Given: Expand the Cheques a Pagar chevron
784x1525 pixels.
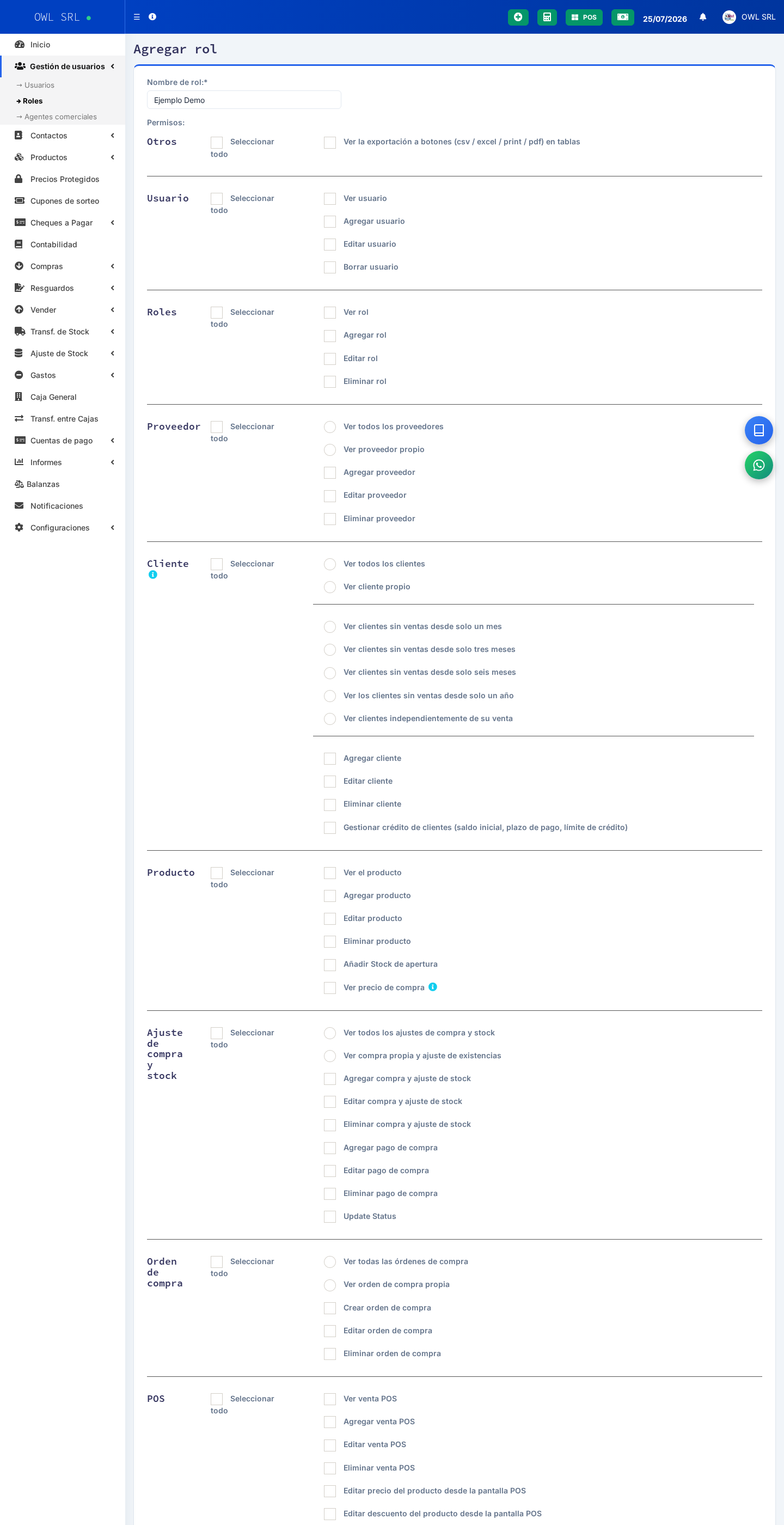Looking at the screenshot, I should tap(112, 223).
